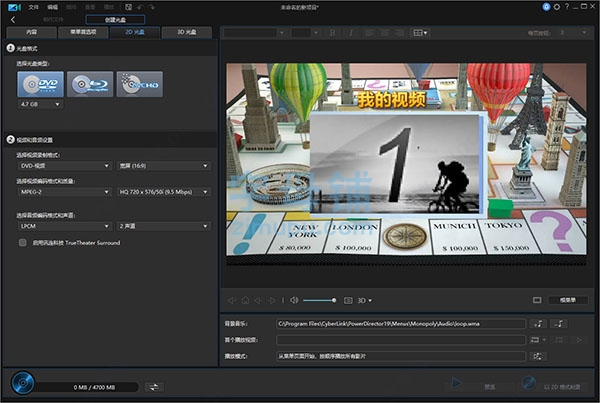Click the preview play icon at bottom
Screen dimensions: 600x403
tap(456, 383)
